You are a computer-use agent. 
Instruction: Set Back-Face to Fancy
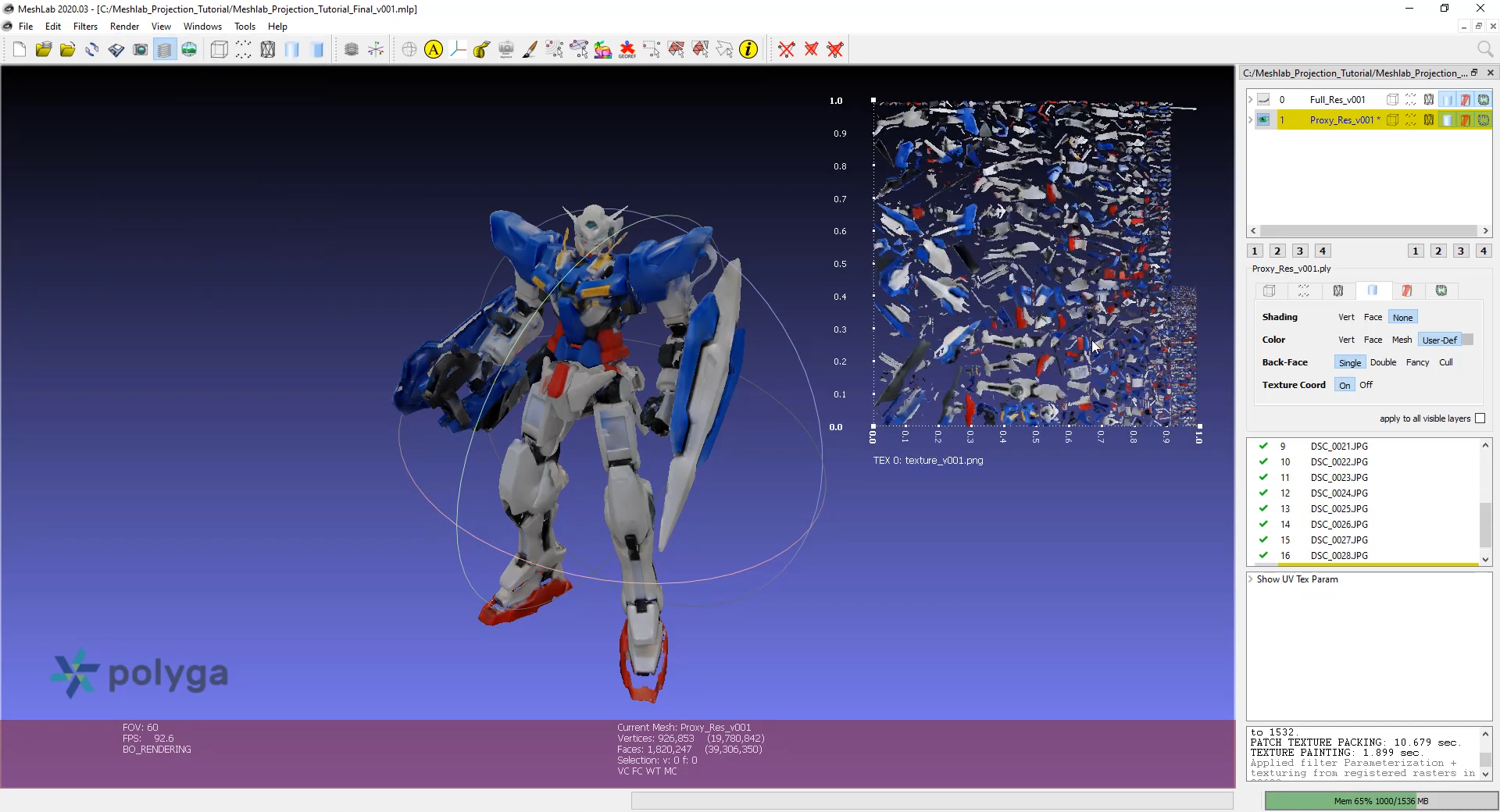click(x=1417, y=362)
